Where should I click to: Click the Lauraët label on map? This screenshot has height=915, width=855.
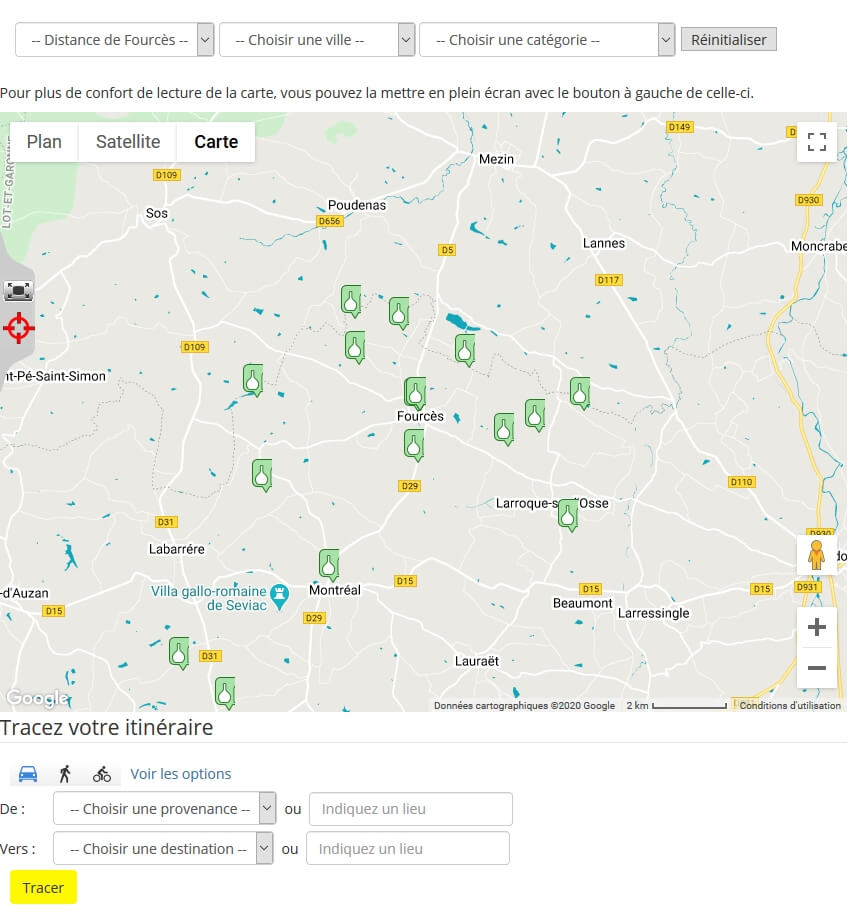(x=477, y=661)
